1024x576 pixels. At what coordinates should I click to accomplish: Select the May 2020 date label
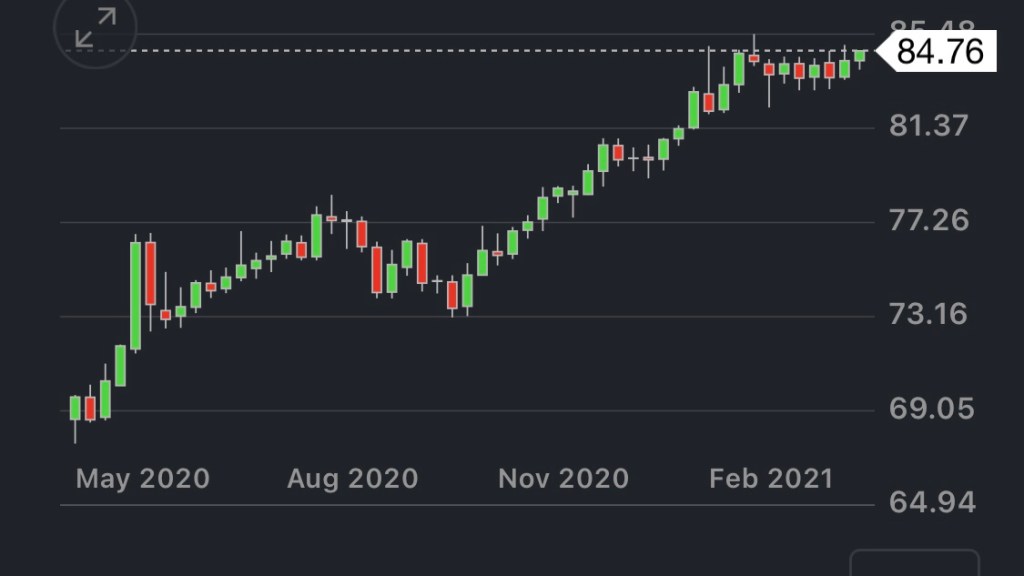143,479
